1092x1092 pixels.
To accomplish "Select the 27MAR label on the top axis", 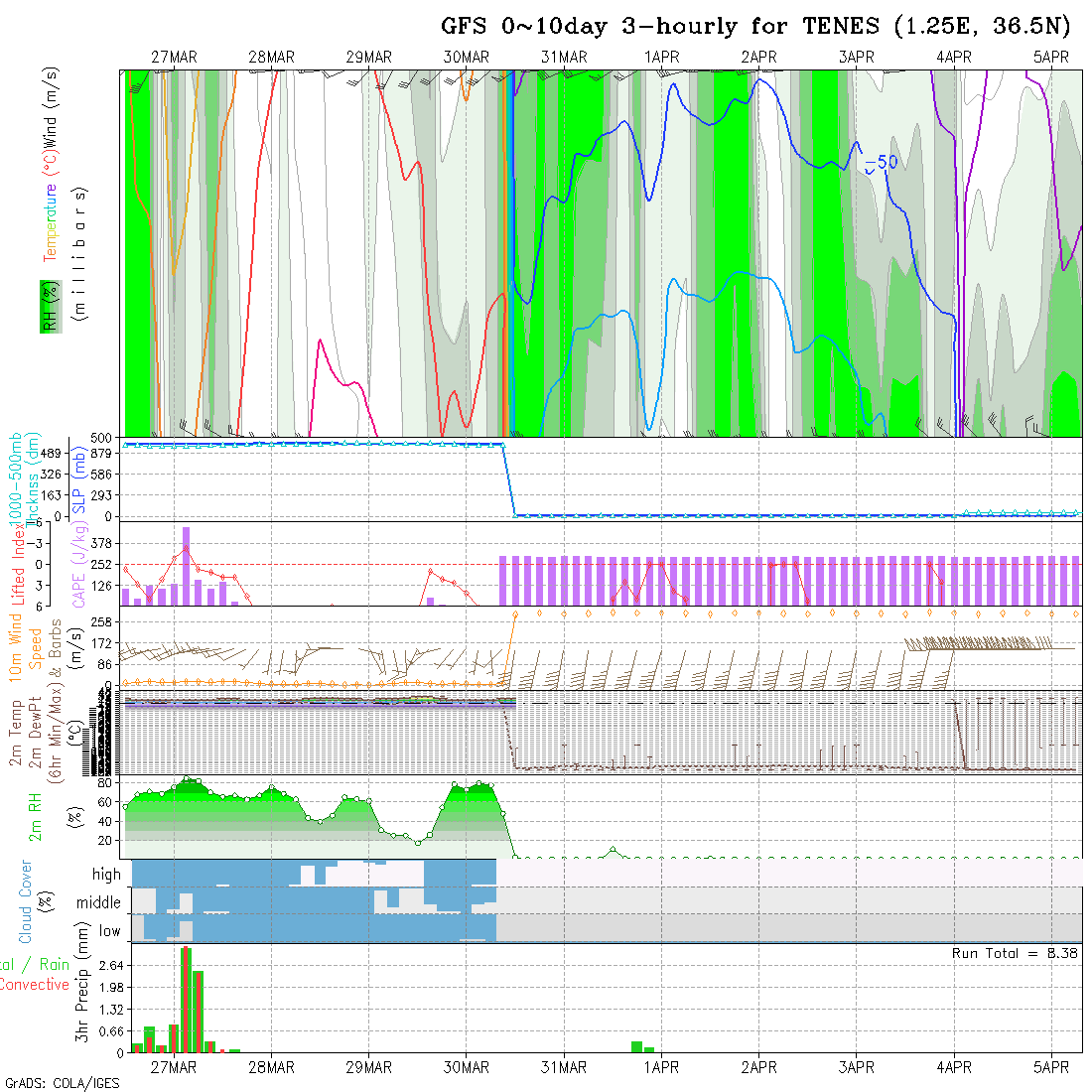I will click(x=174, y=58).
